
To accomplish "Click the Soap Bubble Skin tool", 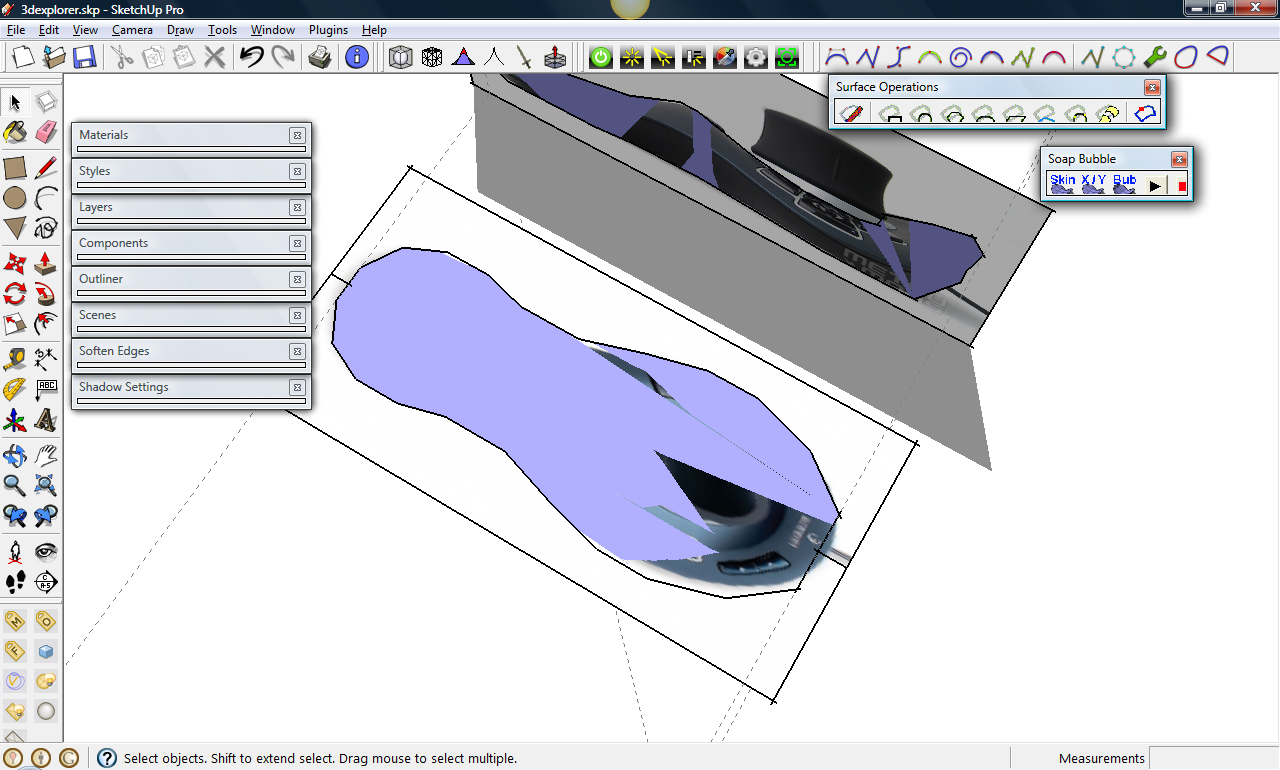I will (x=1063, y=185).
